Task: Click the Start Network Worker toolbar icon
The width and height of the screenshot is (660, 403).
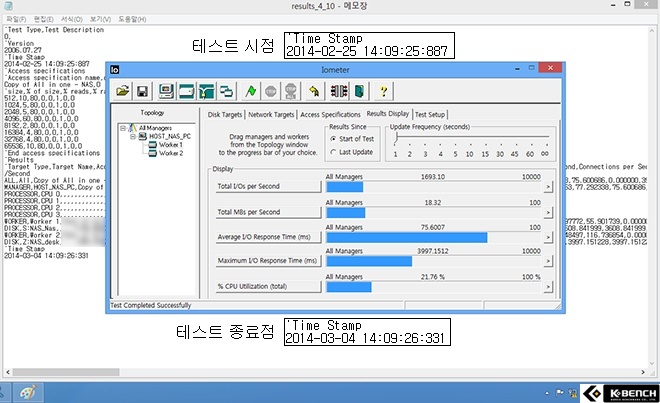Action: click(207, 91)
